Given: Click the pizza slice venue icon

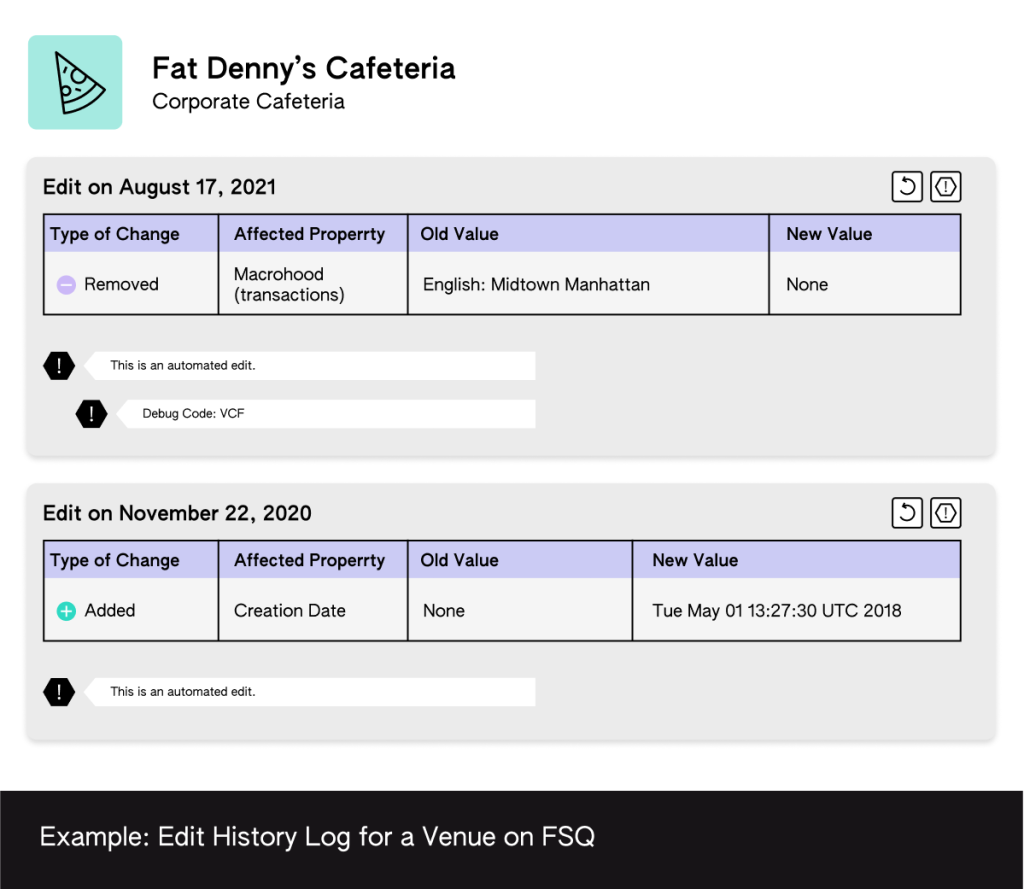Looking at the screenshot, I should 75,83.
